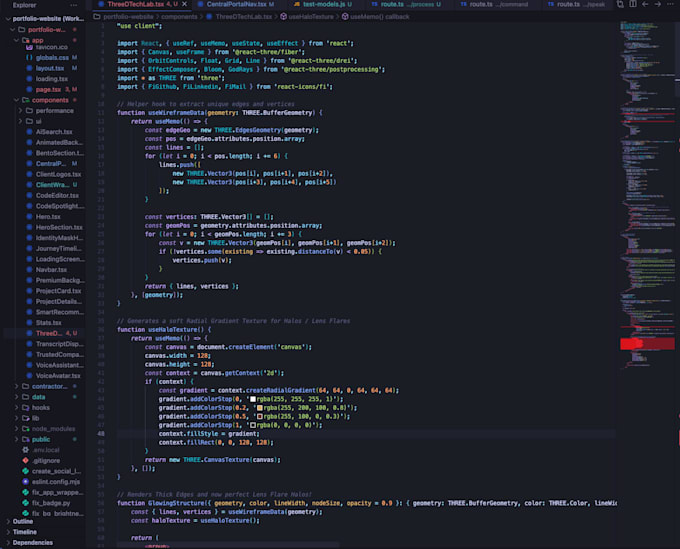Click the white rgba(255, 255, 255, 1) swatch

coord(253,399)
